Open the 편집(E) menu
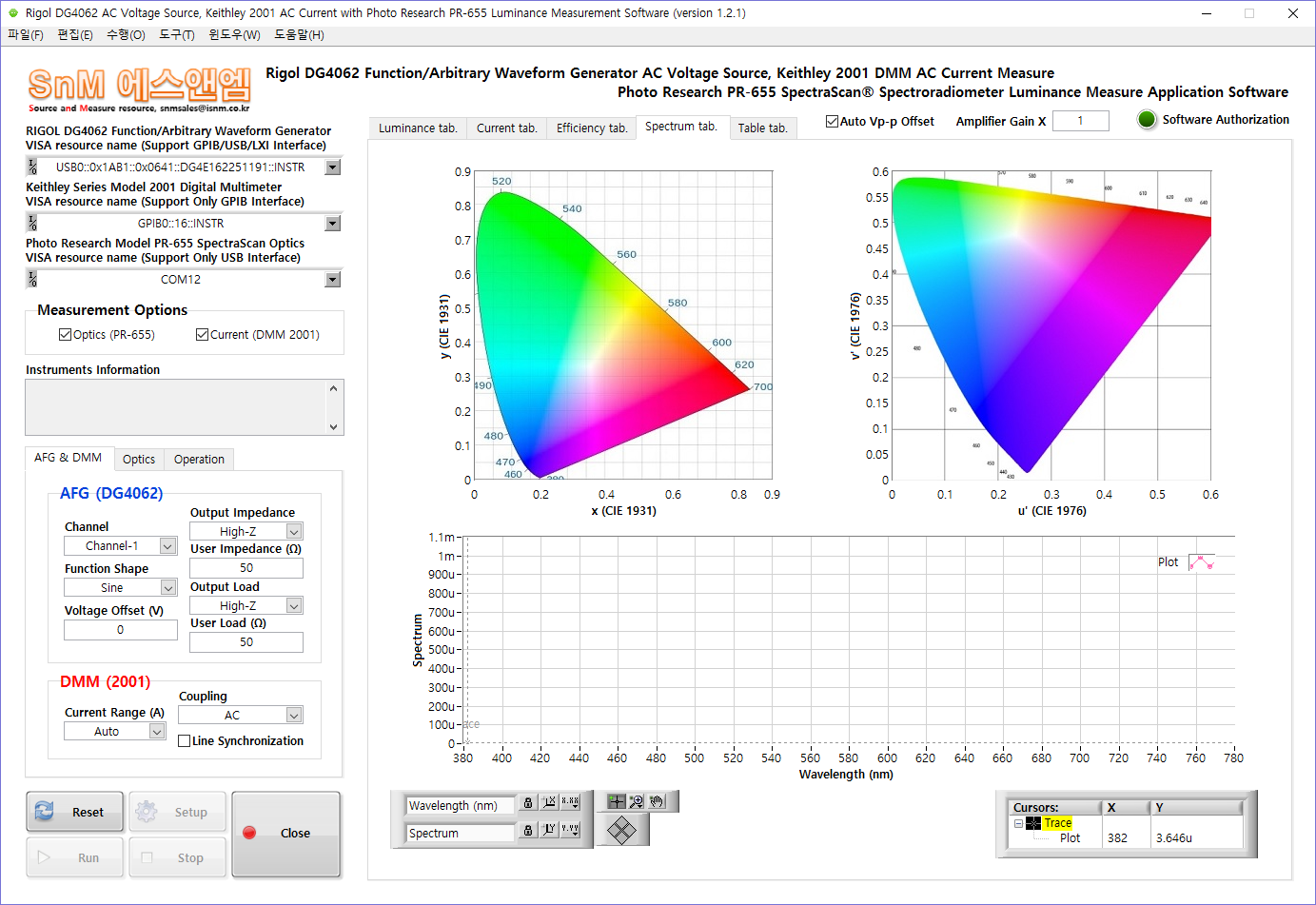The height and width of the screenshot is (905, 1316). pyautogui.click(x=75, y=35)
